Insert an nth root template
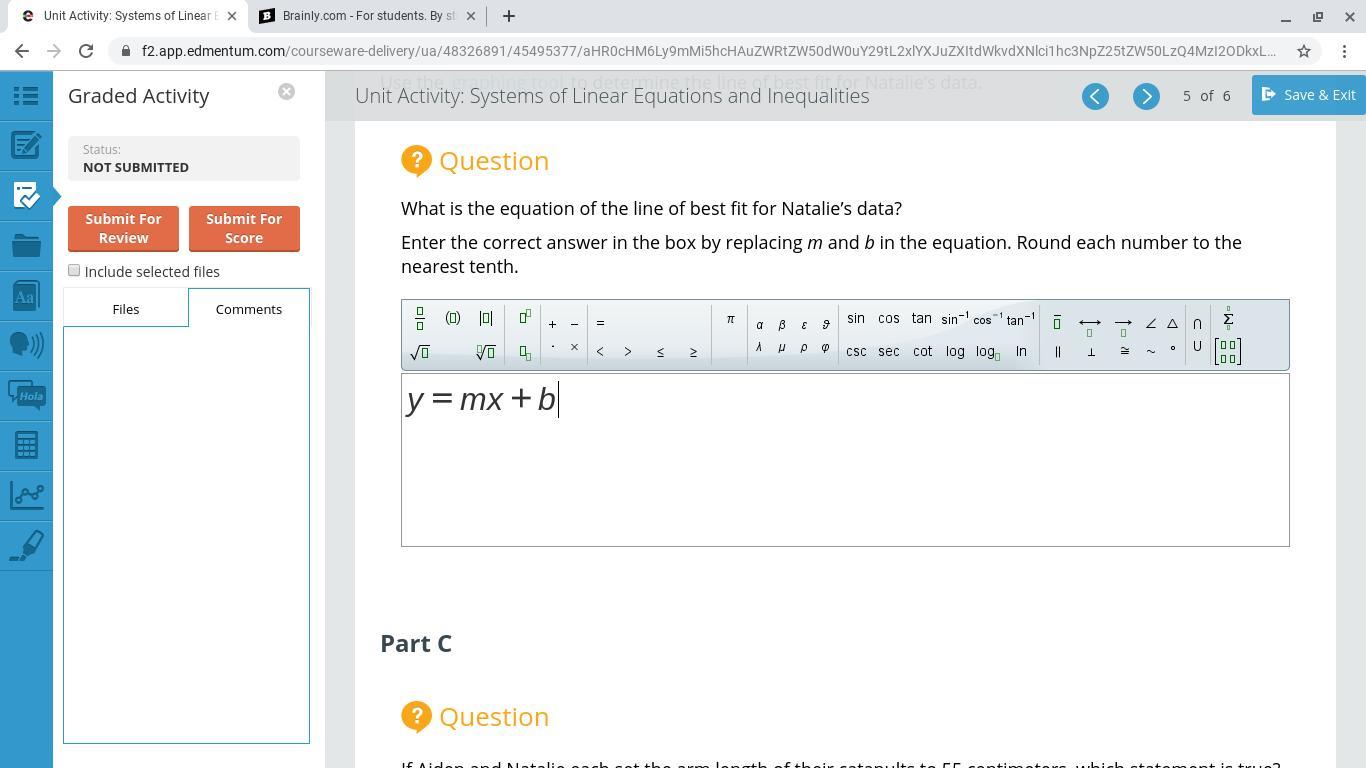The height and width of the screenshot is (768, 1366). pyautogui.click(x=486, y=351)
